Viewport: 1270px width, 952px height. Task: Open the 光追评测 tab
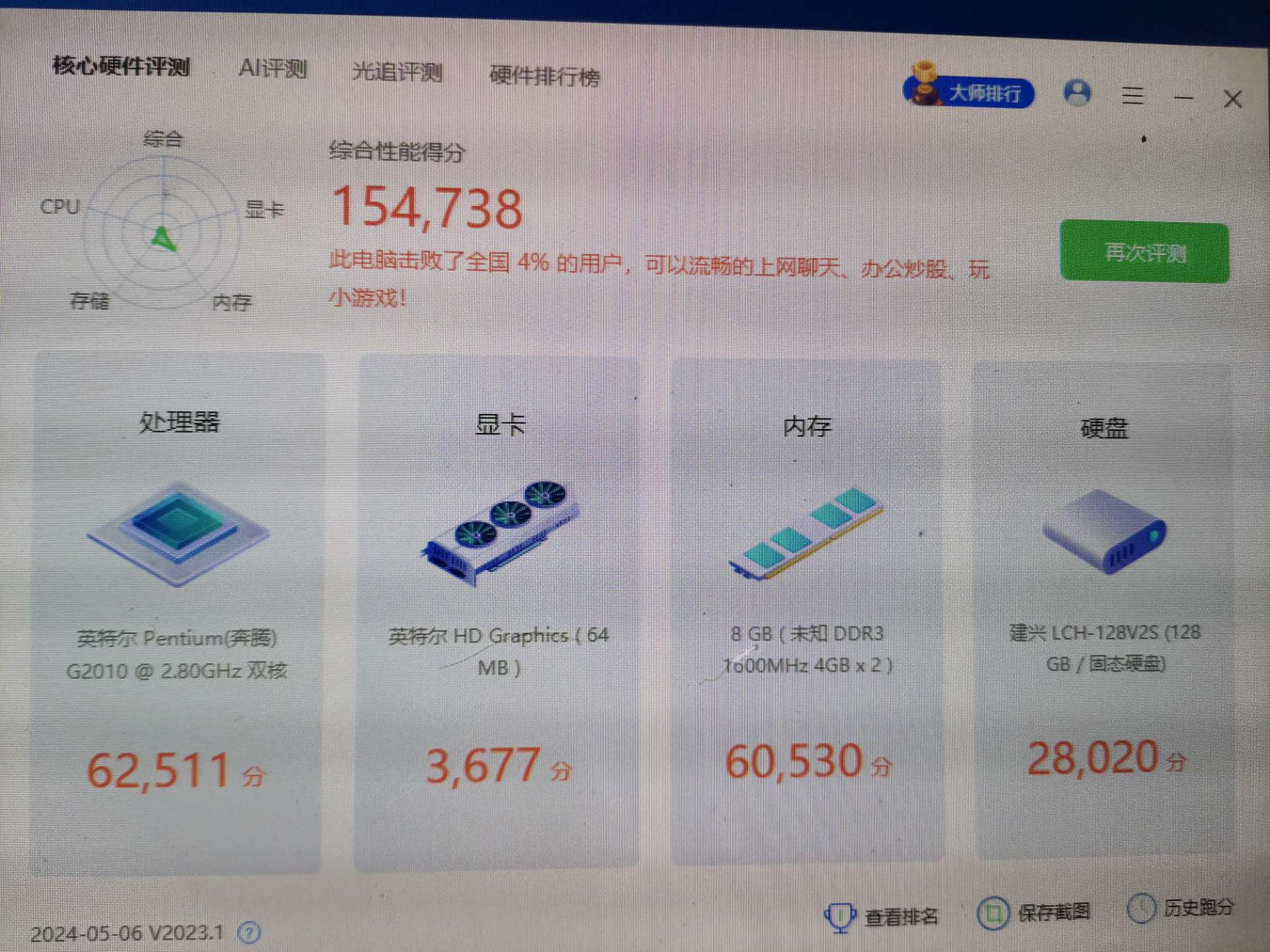tap(397, 71)
